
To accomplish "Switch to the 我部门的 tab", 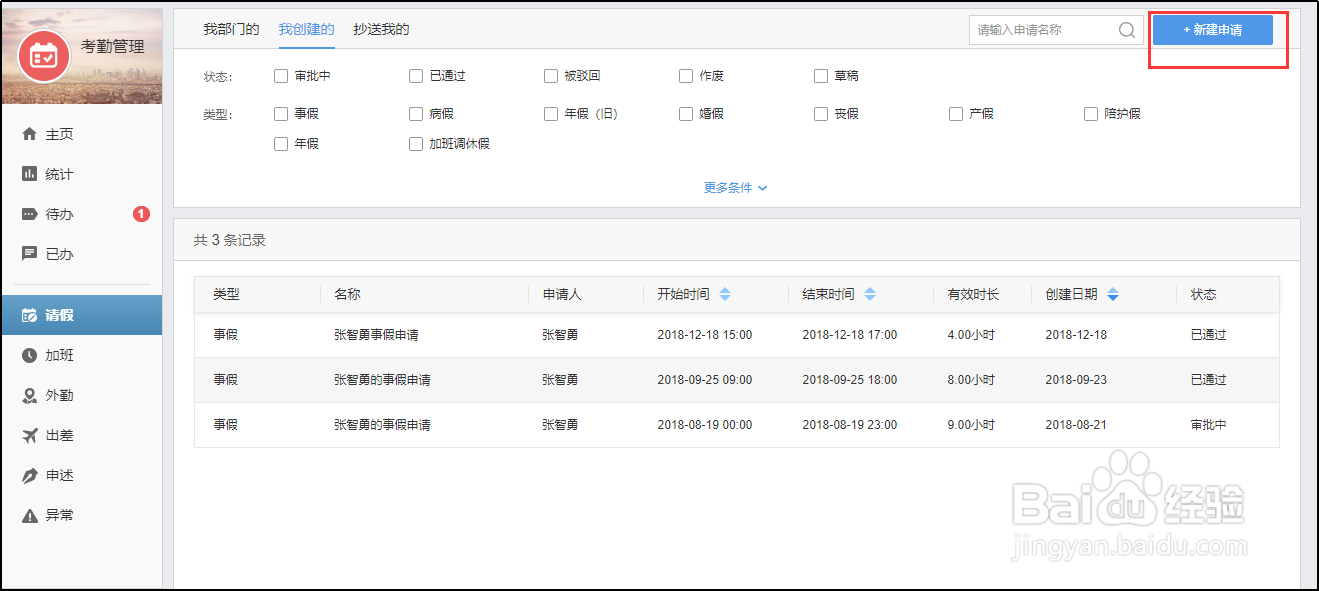I will 231,30.
